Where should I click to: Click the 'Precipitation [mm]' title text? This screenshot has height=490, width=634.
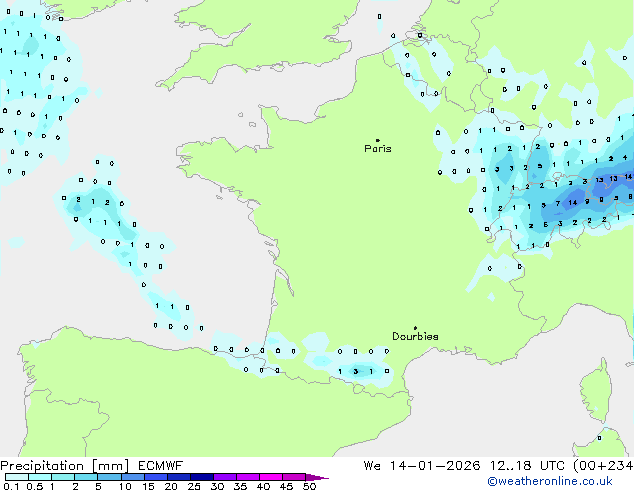coord(65,466)
